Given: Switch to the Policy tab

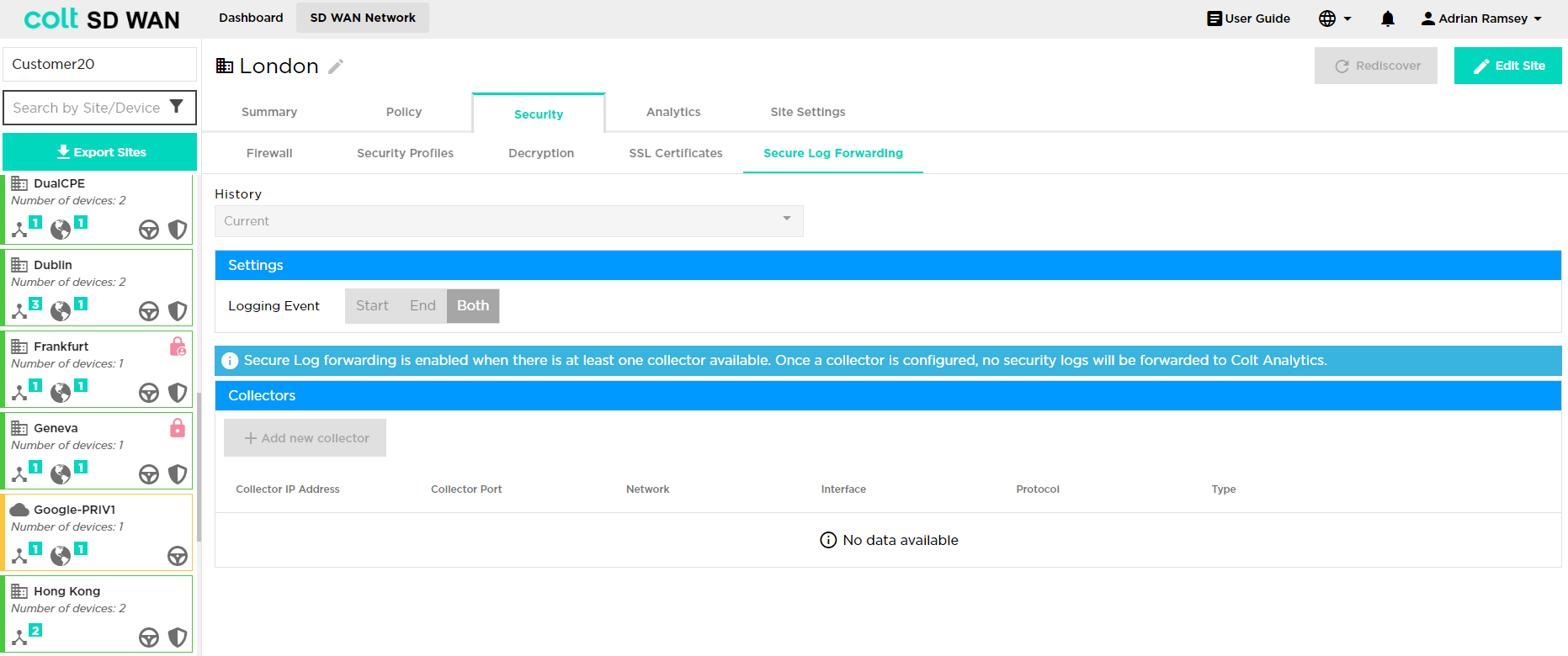Looking at the screenshot, I should coord(404,112).
